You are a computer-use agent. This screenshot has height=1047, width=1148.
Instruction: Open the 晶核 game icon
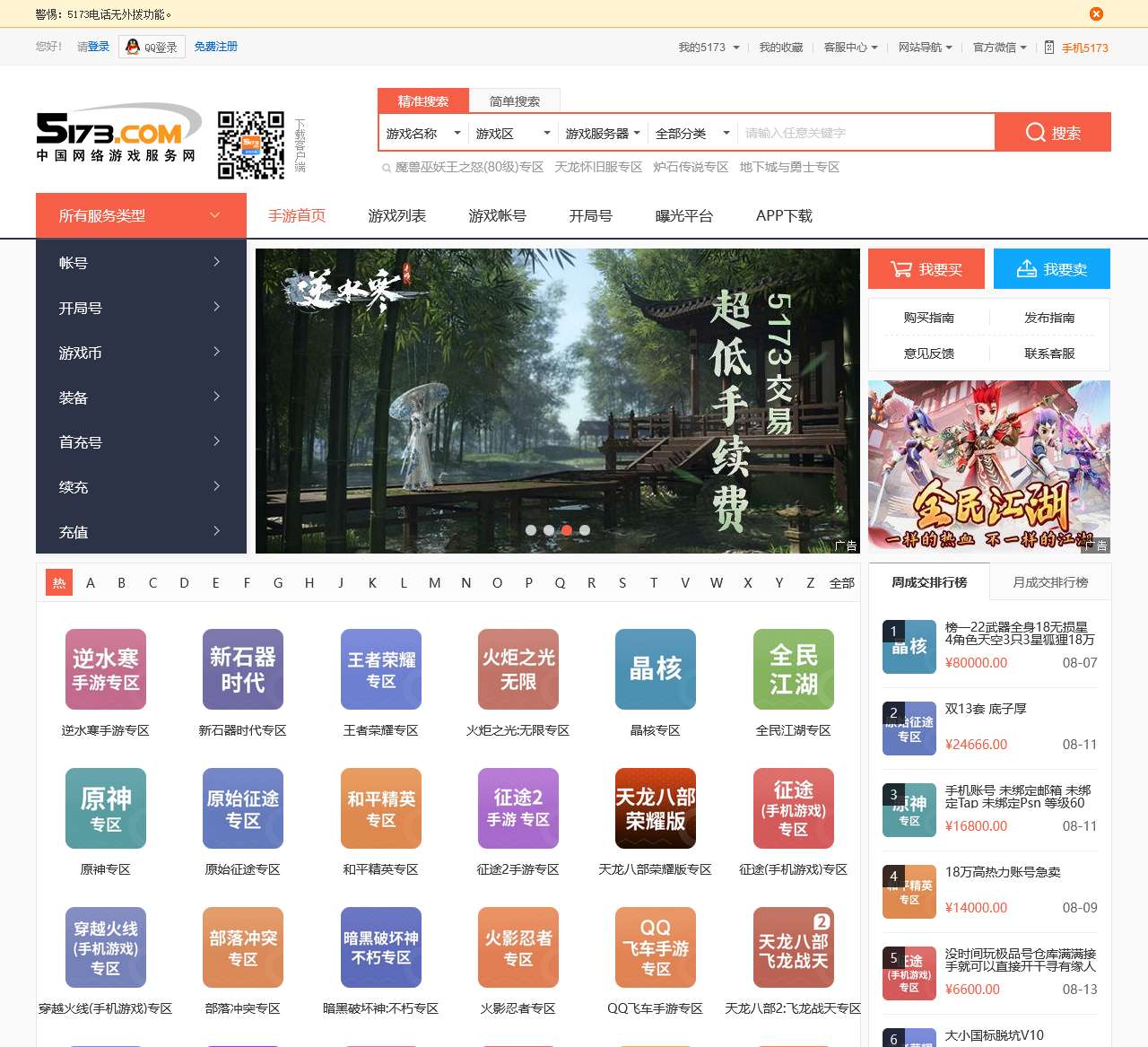coord(656,669)
